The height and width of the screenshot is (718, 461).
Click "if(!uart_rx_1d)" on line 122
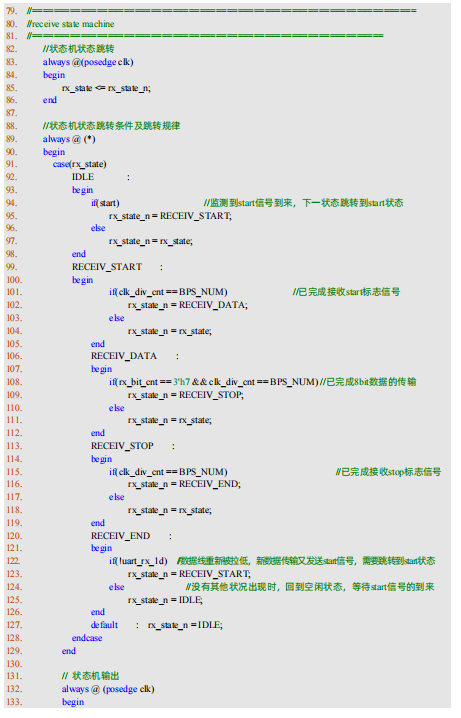point(138,561)
